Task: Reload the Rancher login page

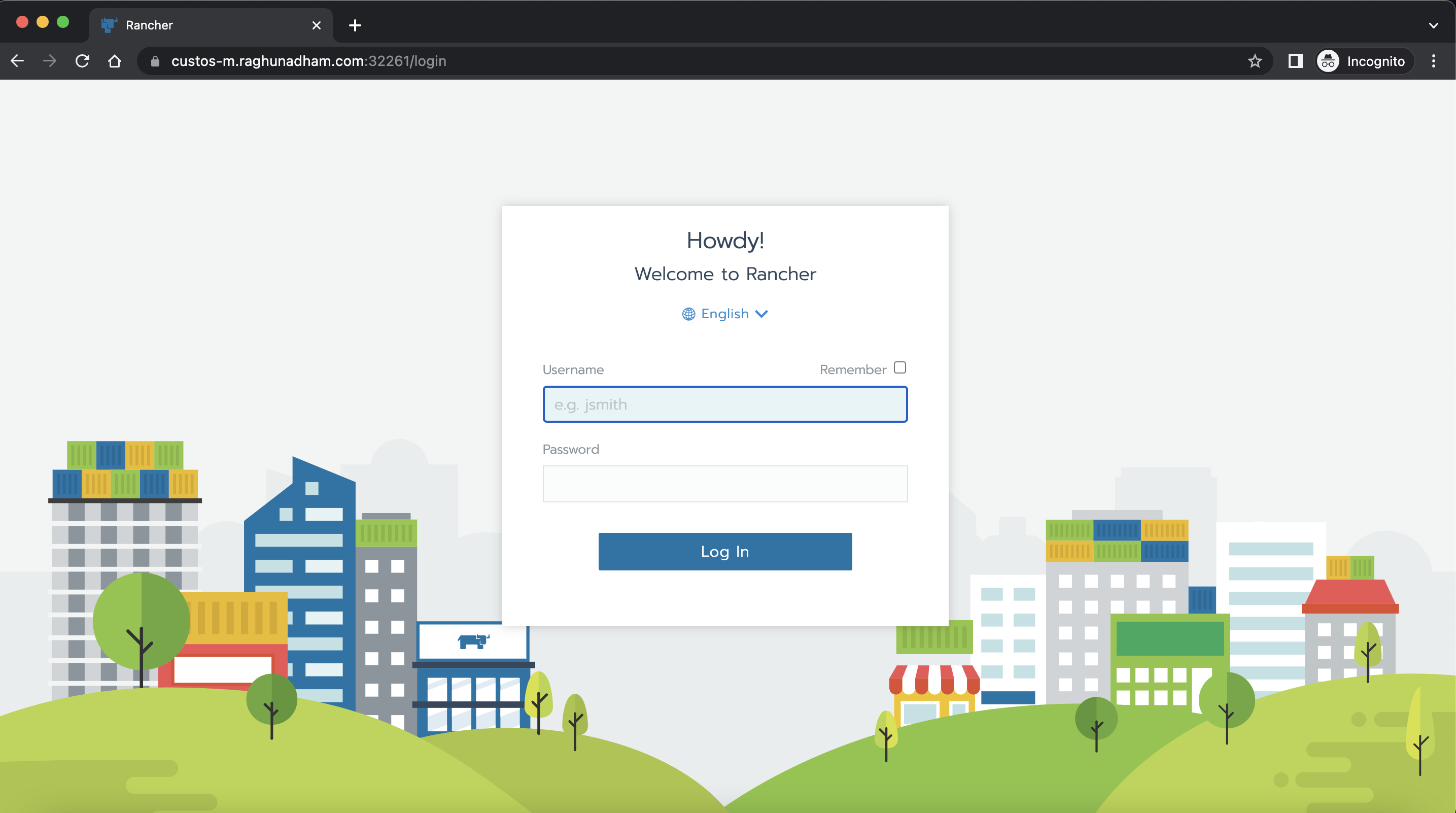Action: point(83,61)
